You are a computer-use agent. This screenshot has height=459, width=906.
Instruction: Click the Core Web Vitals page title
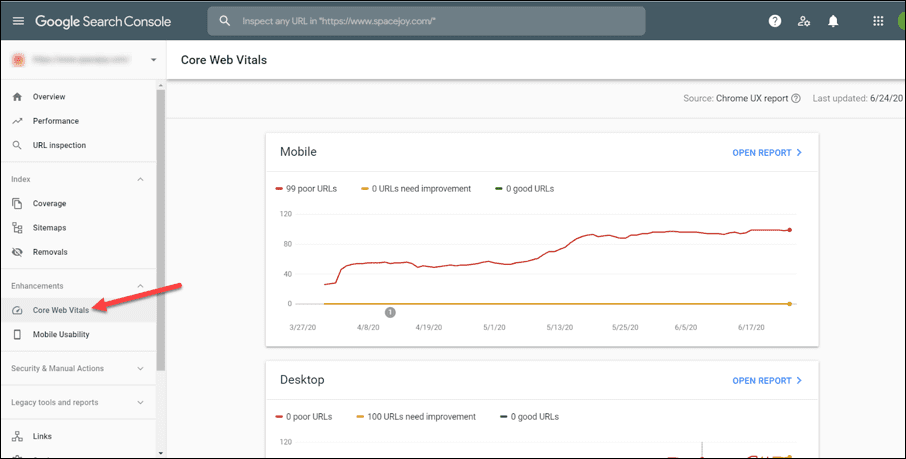(x=224, y=60)
